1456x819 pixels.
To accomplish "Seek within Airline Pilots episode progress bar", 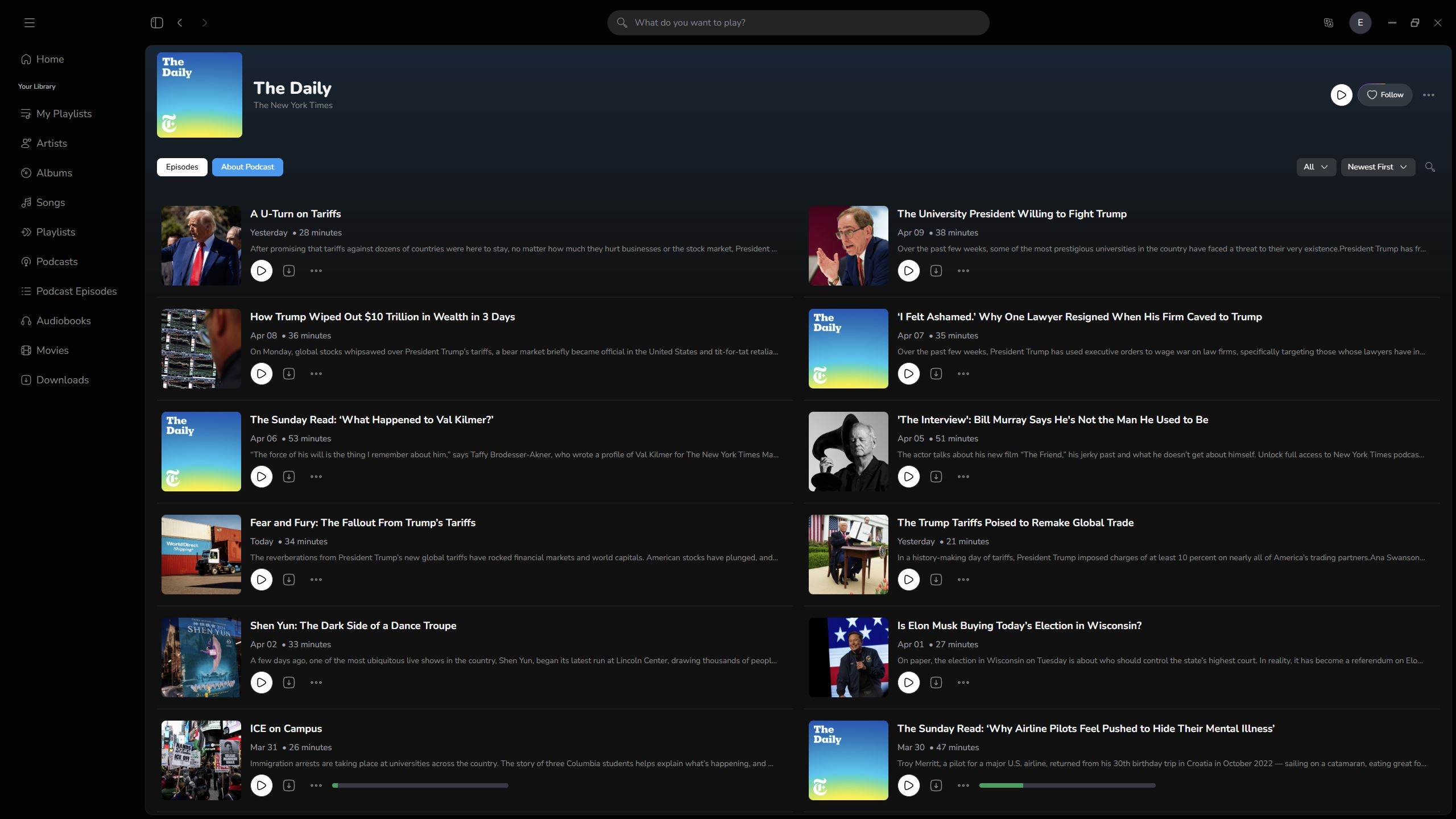I will [x=1068, y=785].
